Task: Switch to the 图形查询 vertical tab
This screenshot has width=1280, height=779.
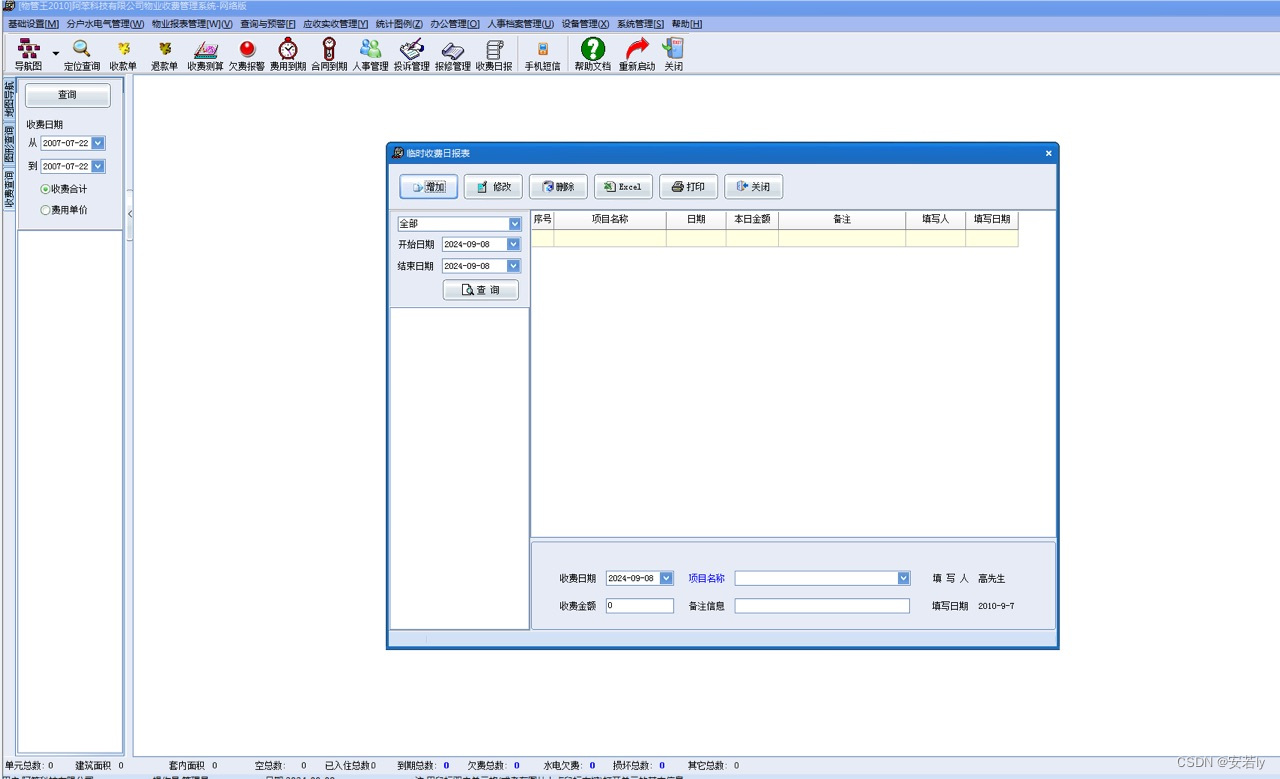Action: tap(9, 146)
